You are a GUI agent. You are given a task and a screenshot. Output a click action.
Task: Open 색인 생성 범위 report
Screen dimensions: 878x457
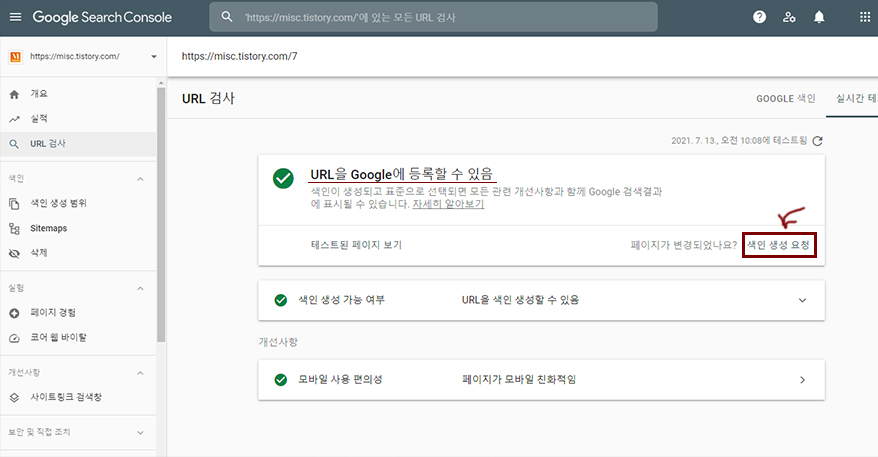tap(78, 203)
